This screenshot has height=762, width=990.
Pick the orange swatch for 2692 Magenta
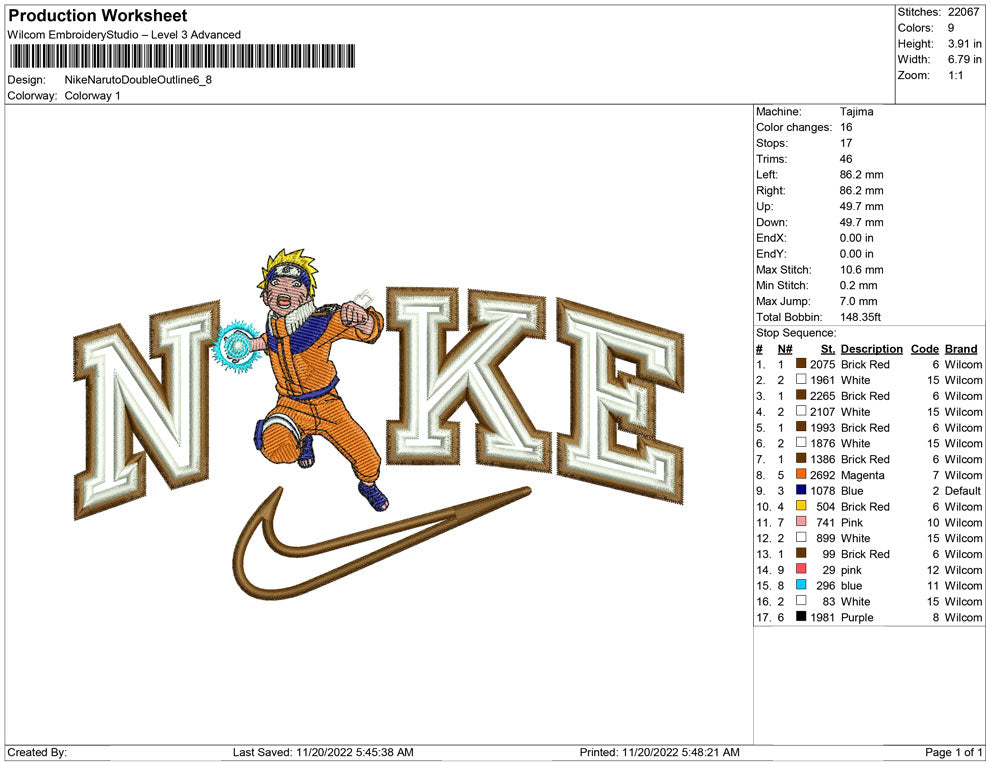pos(801,474)
